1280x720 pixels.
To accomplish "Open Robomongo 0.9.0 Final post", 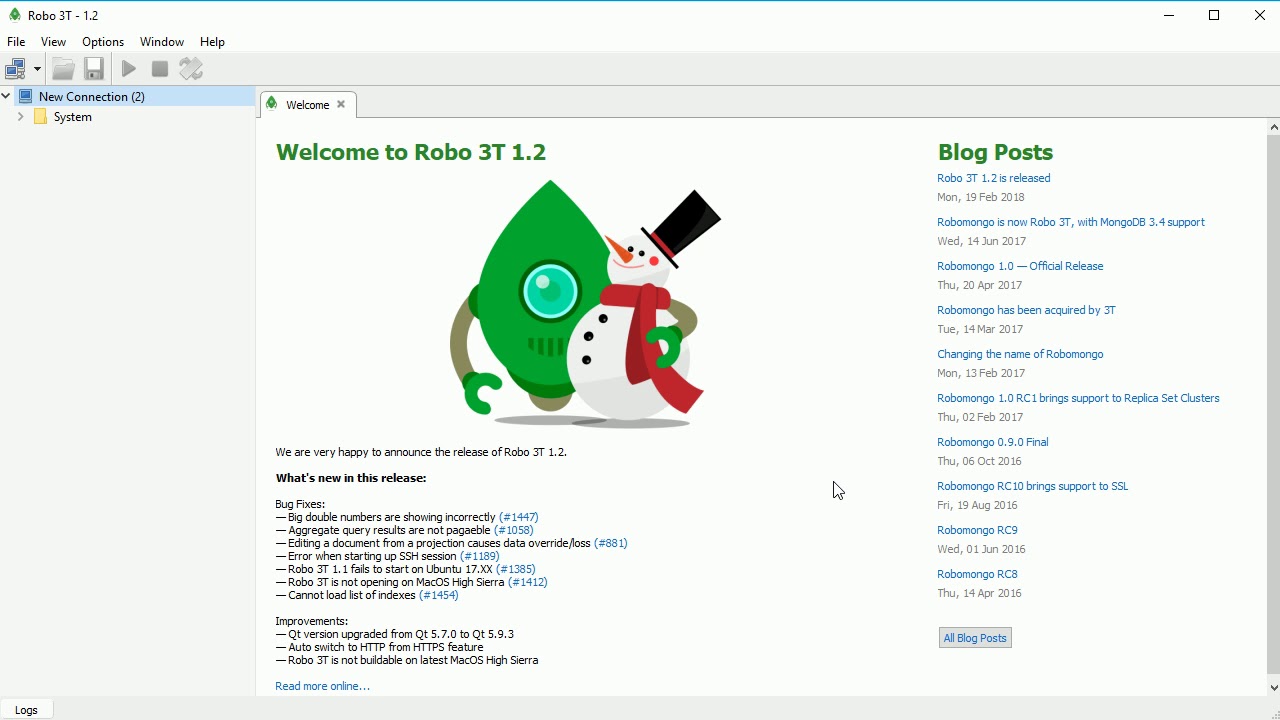I will 992,442.
